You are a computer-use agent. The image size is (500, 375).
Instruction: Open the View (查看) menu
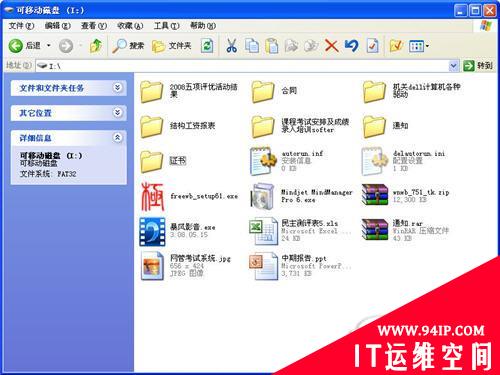point(94,26)
